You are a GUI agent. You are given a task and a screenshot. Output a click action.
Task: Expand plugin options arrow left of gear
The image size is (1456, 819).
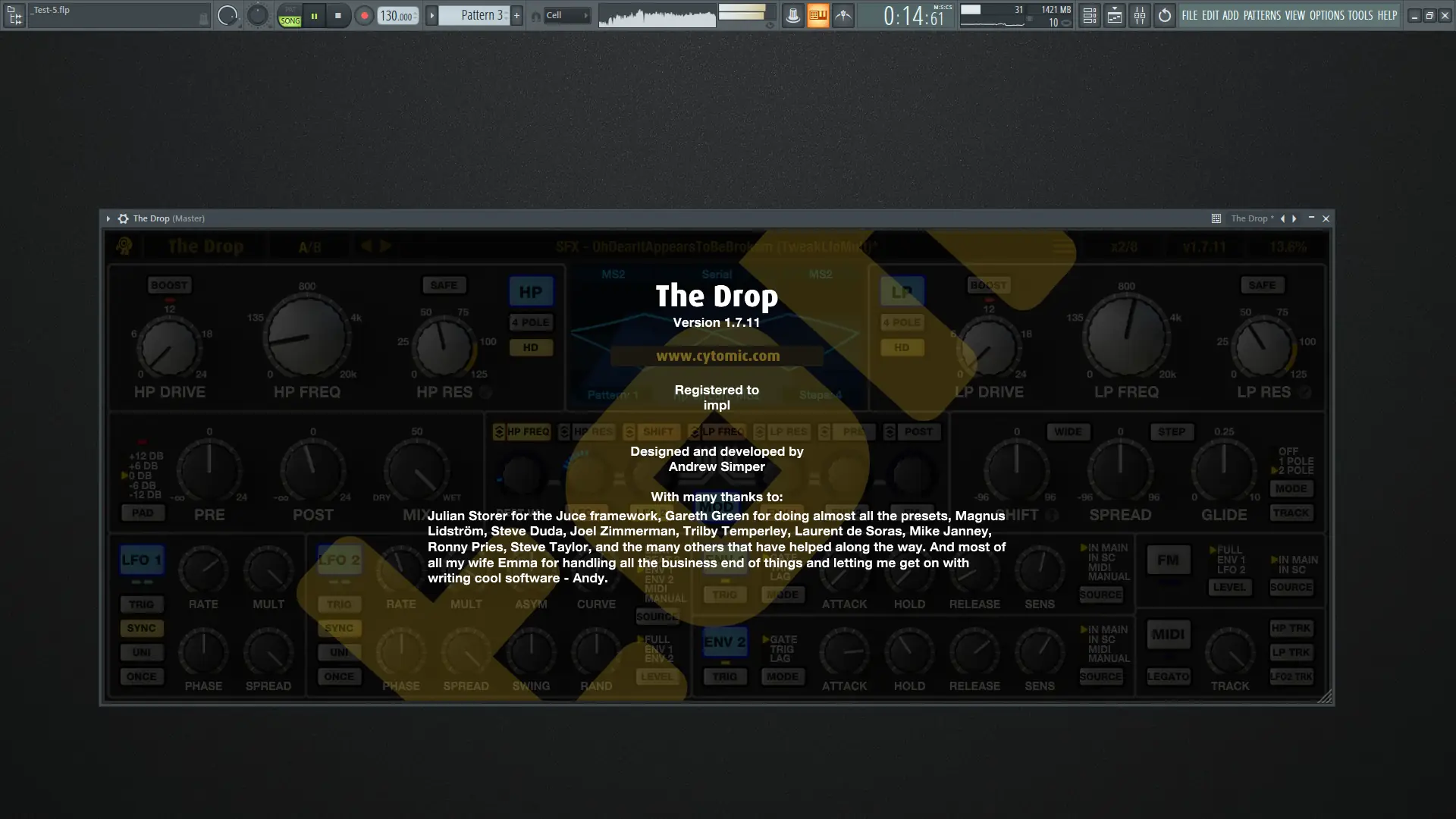pos(108,218)
